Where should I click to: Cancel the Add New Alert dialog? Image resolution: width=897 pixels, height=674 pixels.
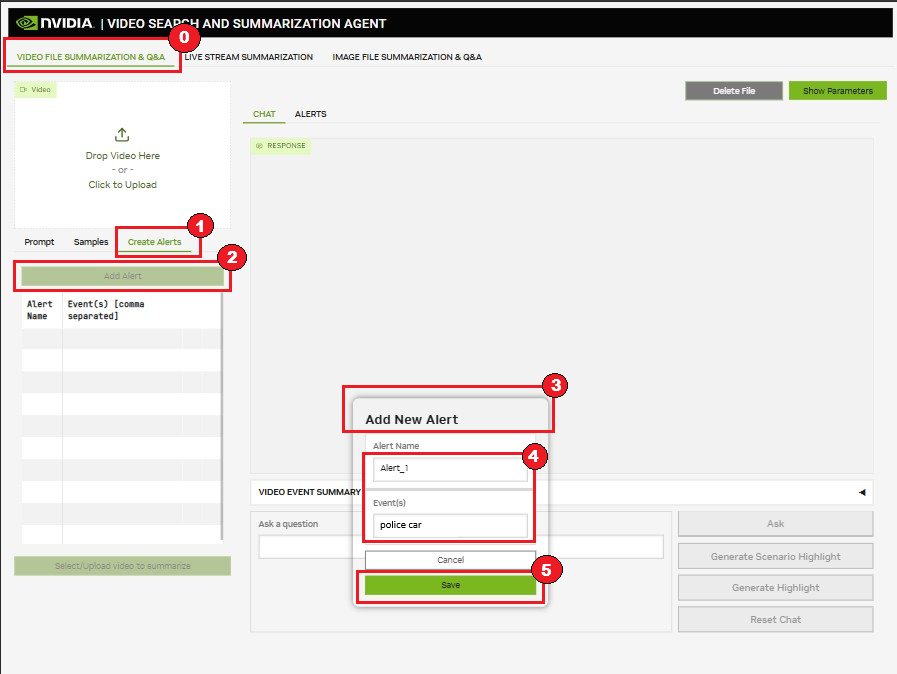click(x=450, y=559)
